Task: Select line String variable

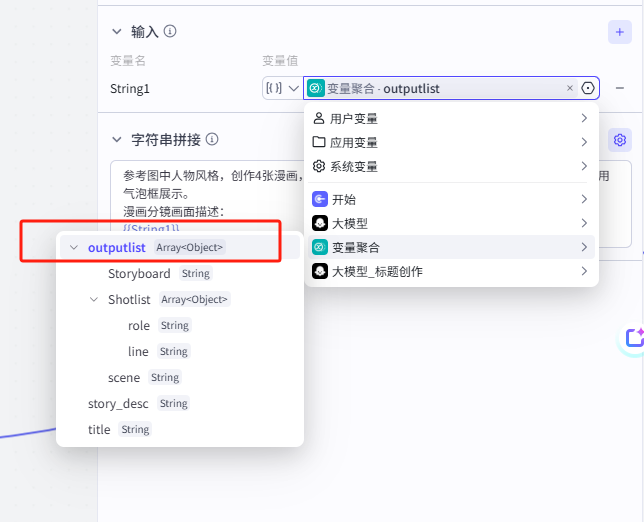Action: pos(159,352)
